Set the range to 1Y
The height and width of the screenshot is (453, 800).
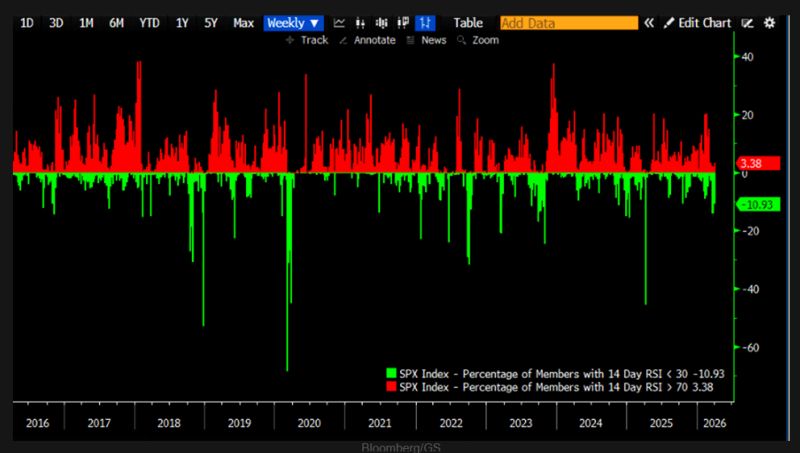click(x=182, y=22)
